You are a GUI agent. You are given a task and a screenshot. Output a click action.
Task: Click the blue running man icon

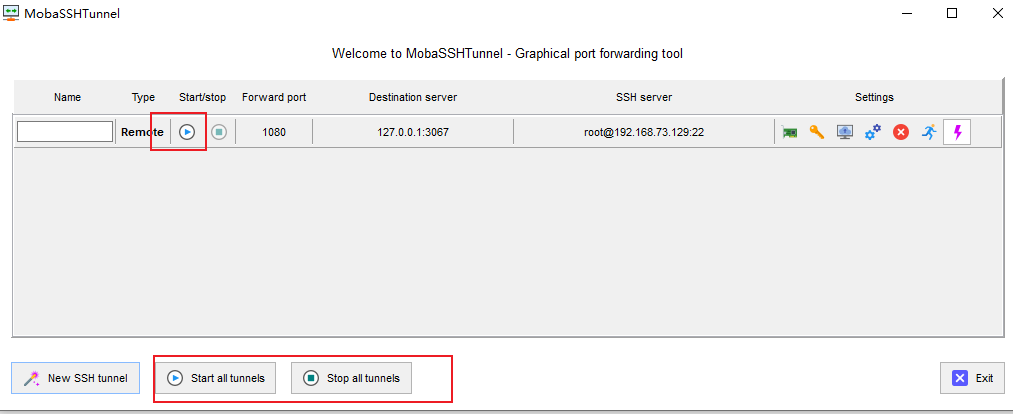click(929, 132)
